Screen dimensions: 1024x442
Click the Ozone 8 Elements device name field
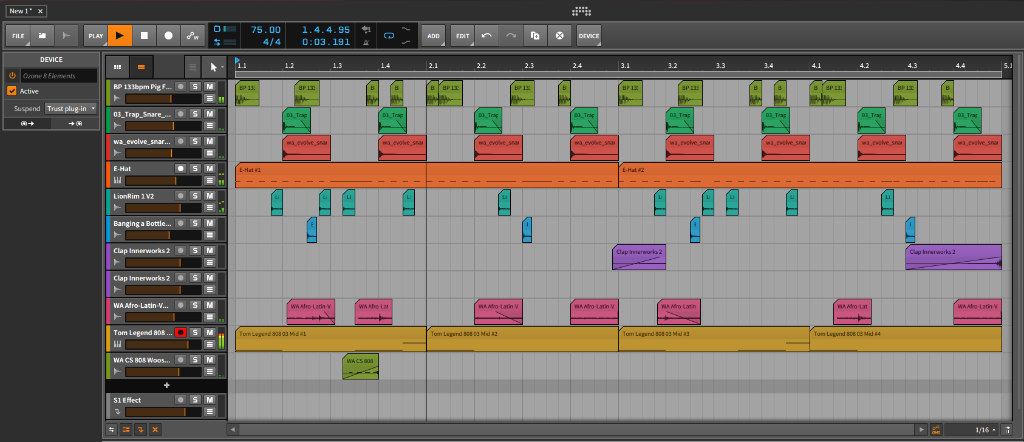(x=59, y=76)
